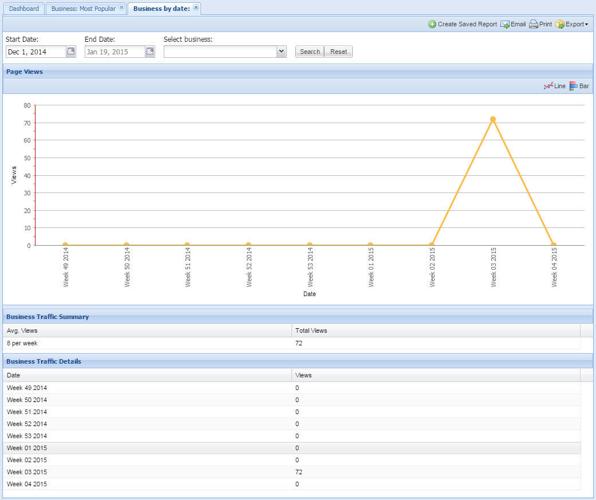Click the Total Views value 72 in summary
The image size is (596, 500).
pyautogui.click(x=299, y=343)
